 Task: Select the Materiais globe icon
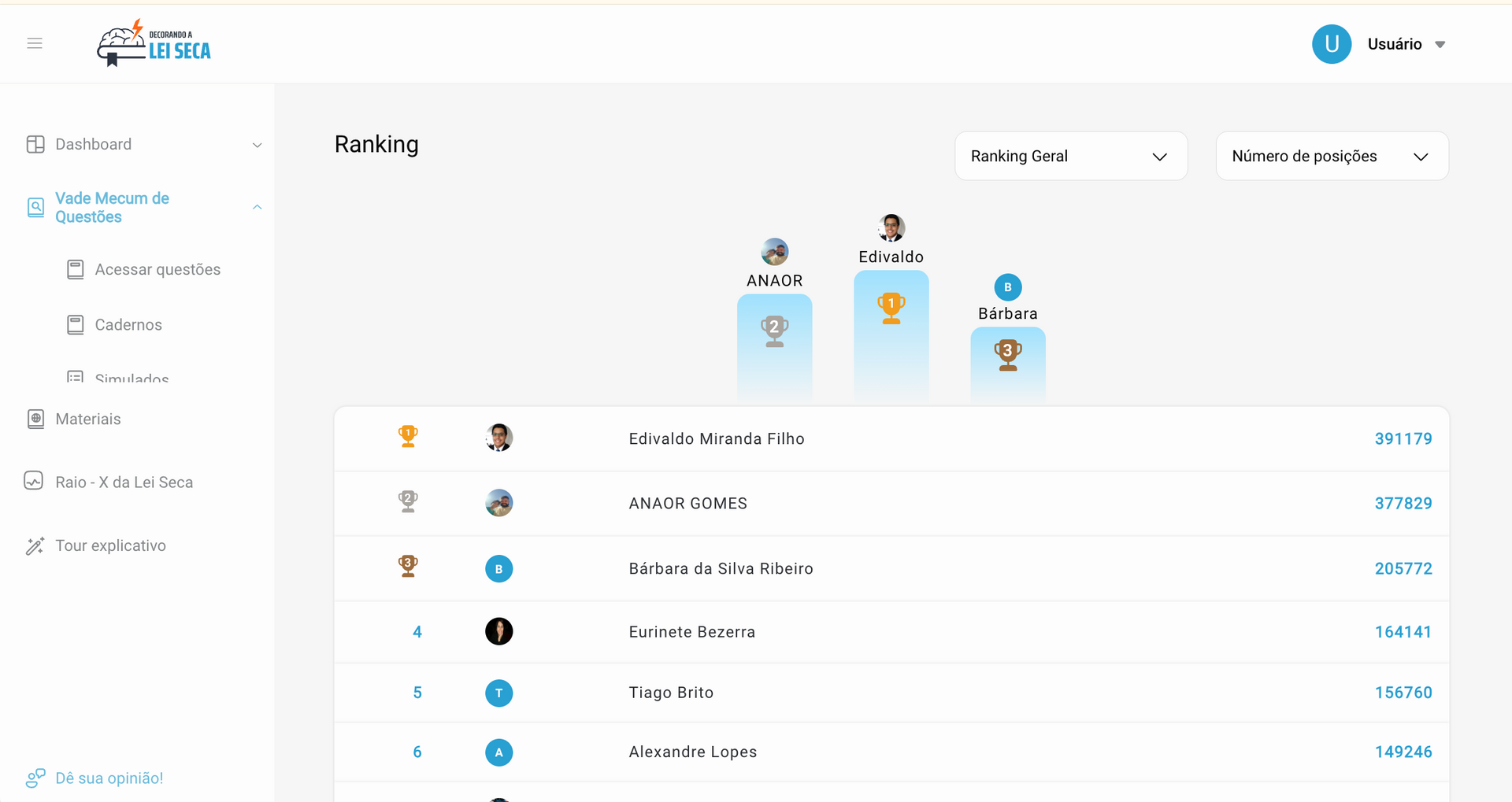click(x=35, y=418)
